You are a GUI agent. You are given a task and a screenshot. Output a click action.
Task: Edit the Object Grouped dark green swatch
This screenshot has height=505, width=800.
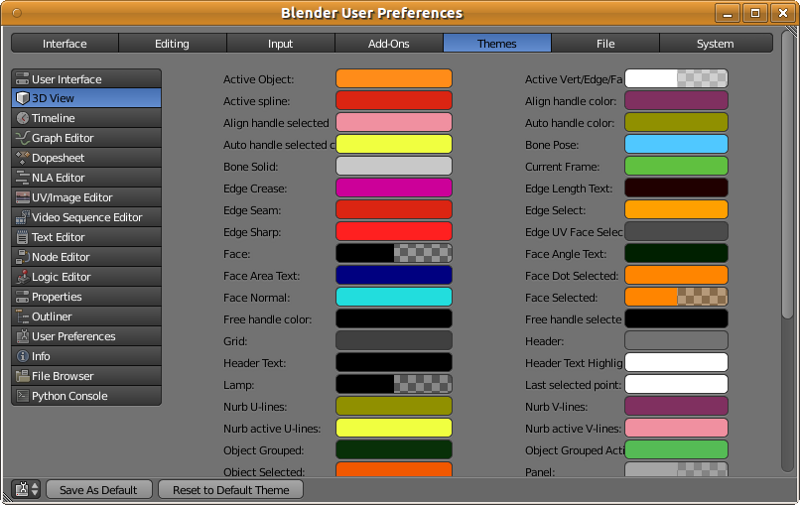coord(394,450)
